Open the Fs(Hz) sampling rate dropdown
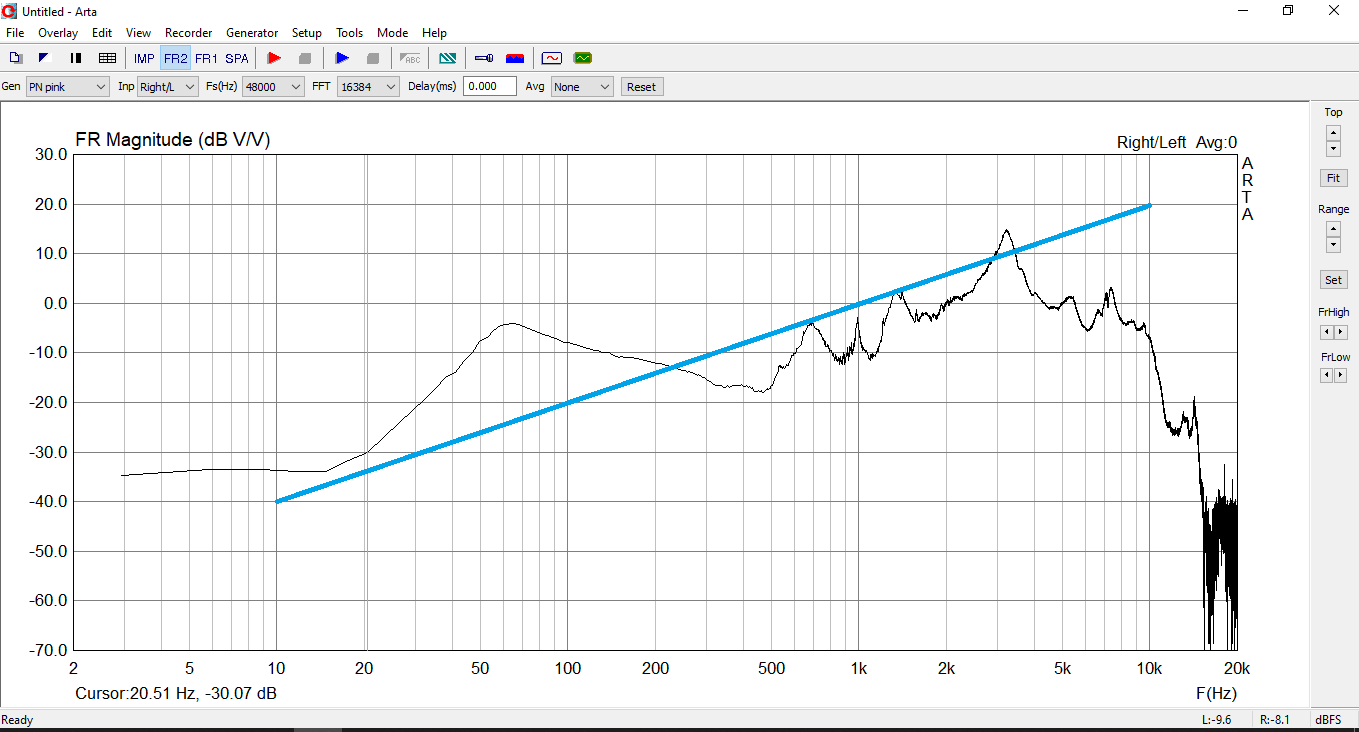Image resolution: width=1359 pixels, height=732 pixels. click(273, 87)
